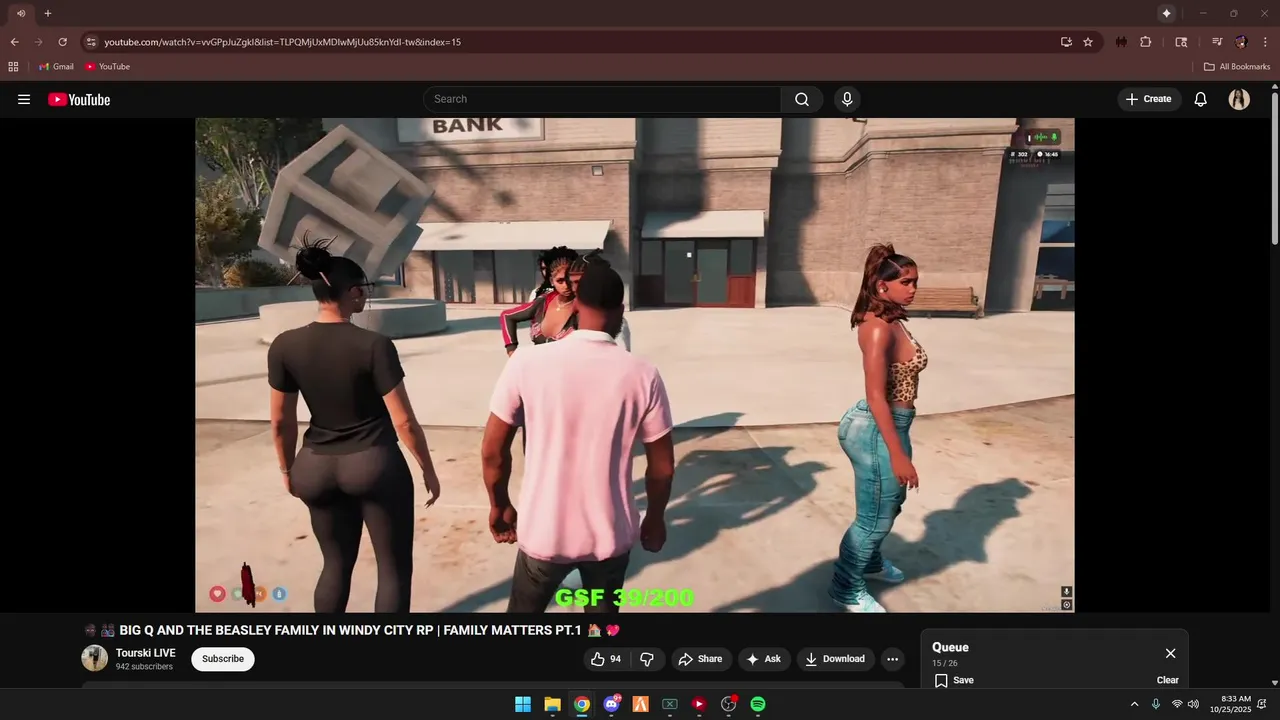Select the audio-playing browser tab
This screenshot has width=1280, height=720.
point(21,13)
